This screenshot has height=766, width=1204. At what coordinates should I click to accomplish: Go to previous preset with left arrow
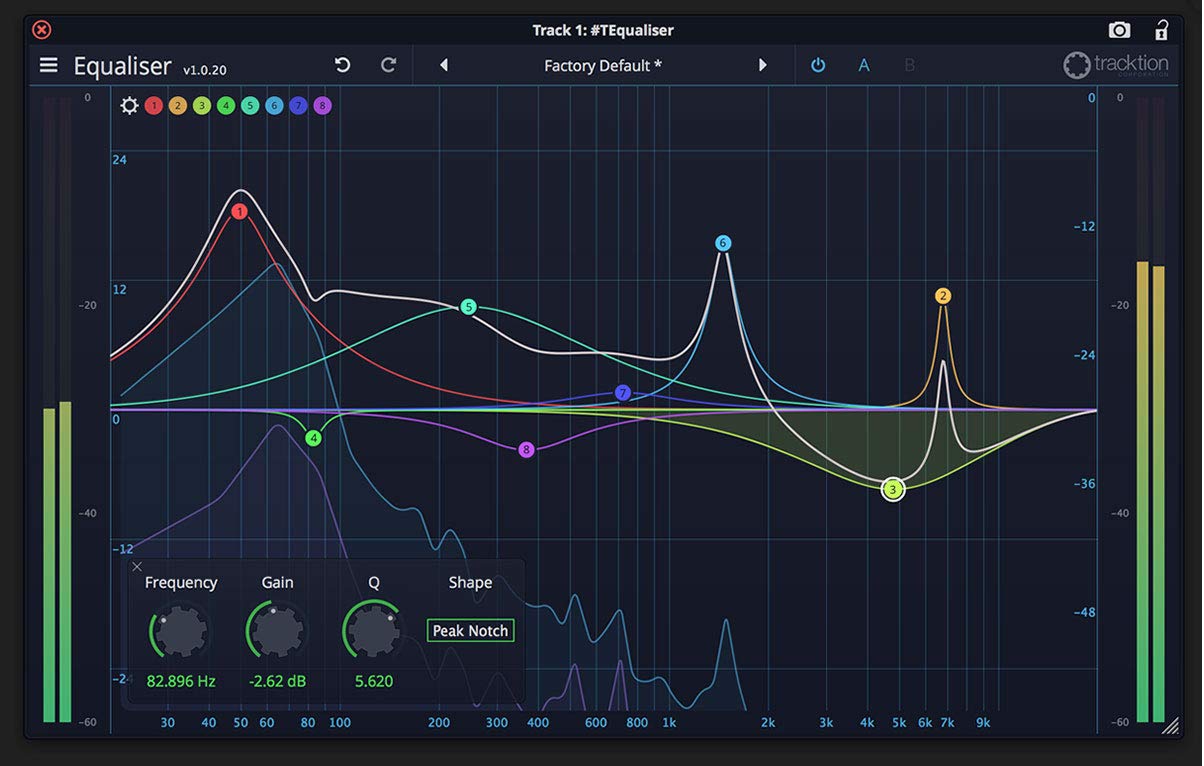tap(443, 65)
